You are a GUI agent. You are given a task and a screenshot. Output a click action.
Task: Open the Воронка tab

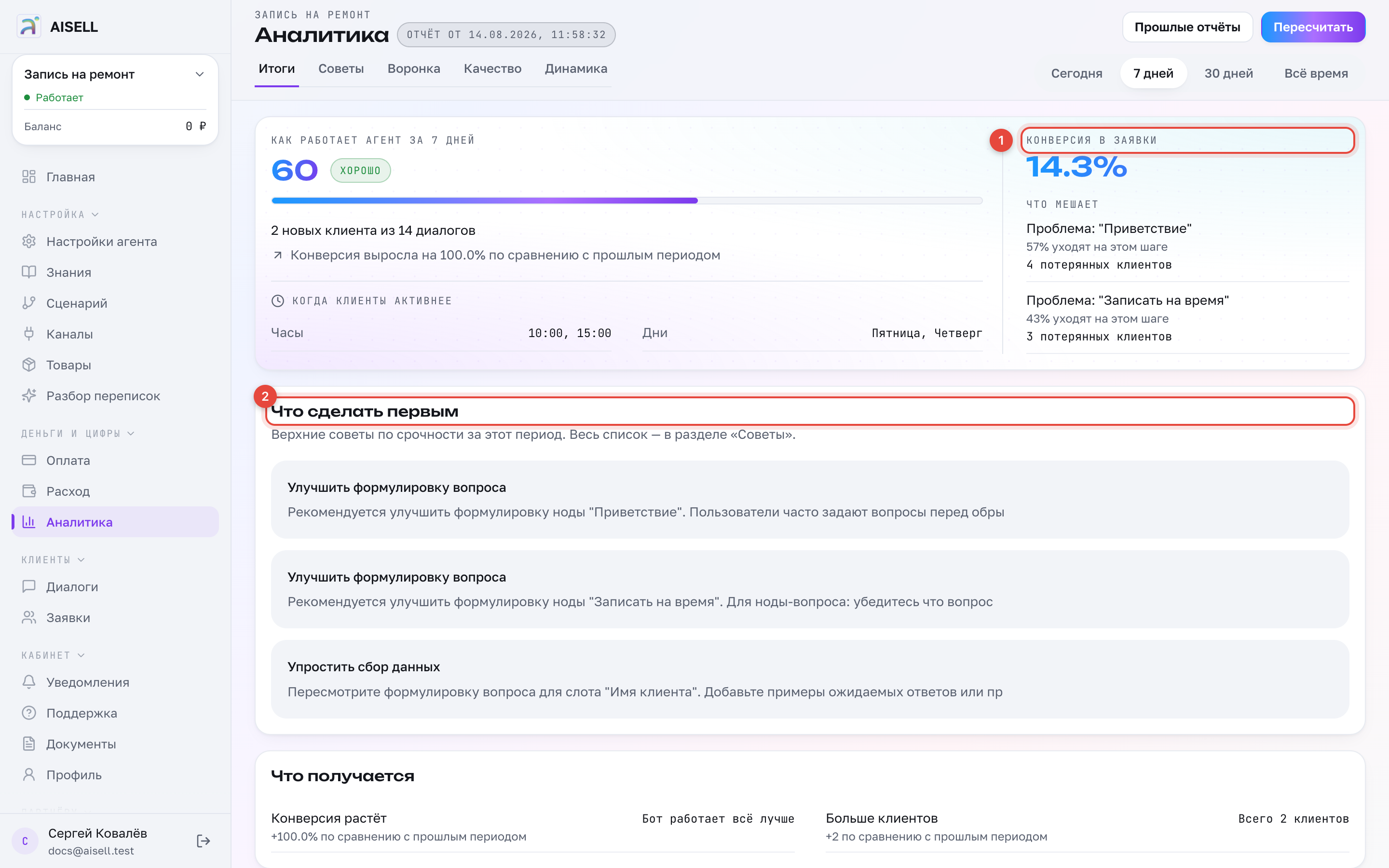(x=414, y=69)
